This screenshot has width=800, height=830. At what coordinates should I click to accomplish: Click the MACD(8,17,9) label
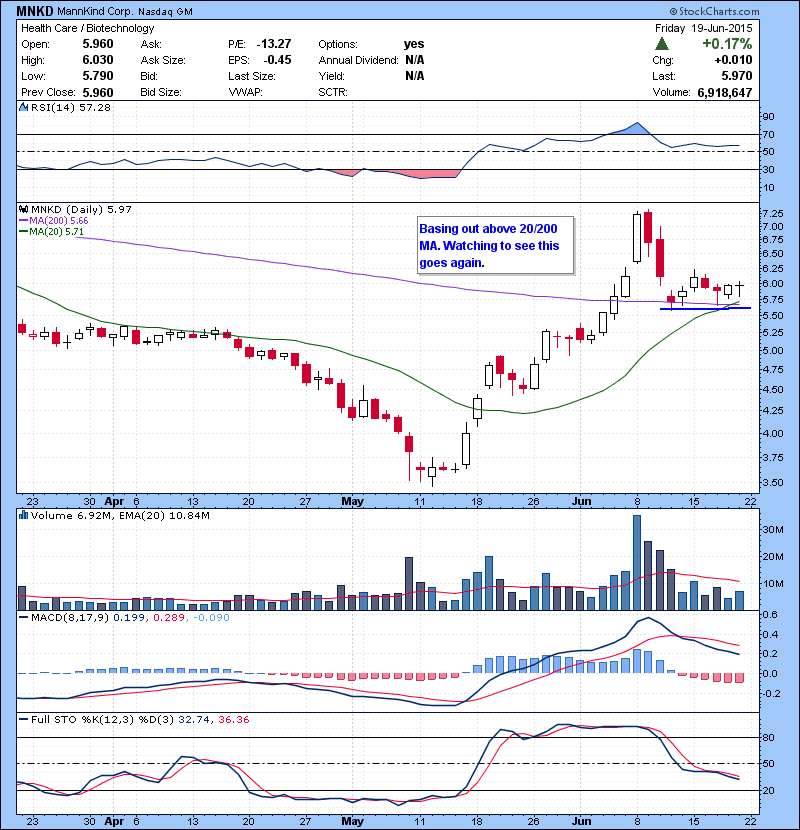coord(70,617)
